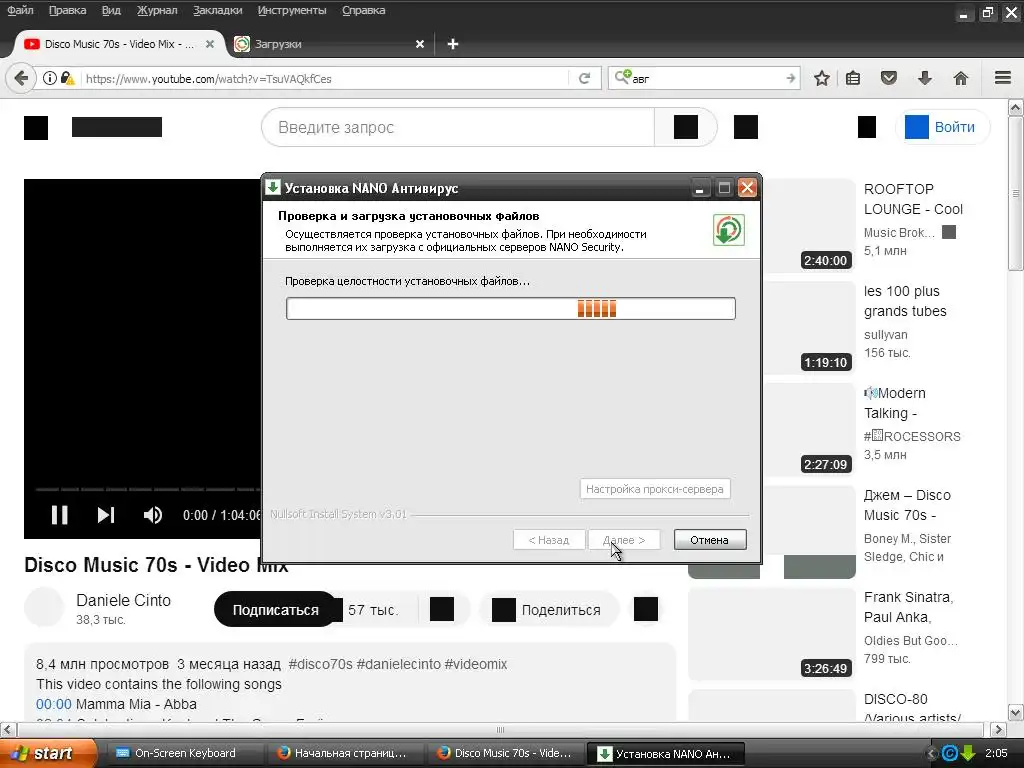Click the YouTube URL address field
This screenshot has width=1024, height=768.
click(323, 78)
